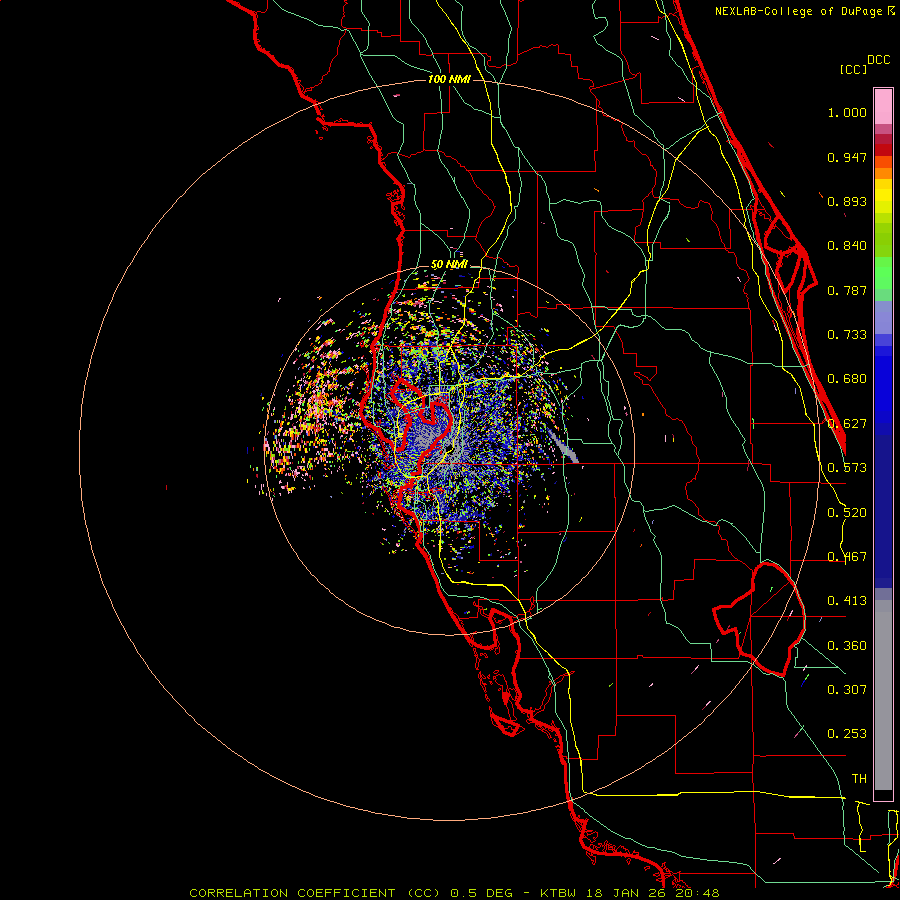Click the 0.893 legend value
Viewport: 900px width, 900px height.
pos(847,201)
